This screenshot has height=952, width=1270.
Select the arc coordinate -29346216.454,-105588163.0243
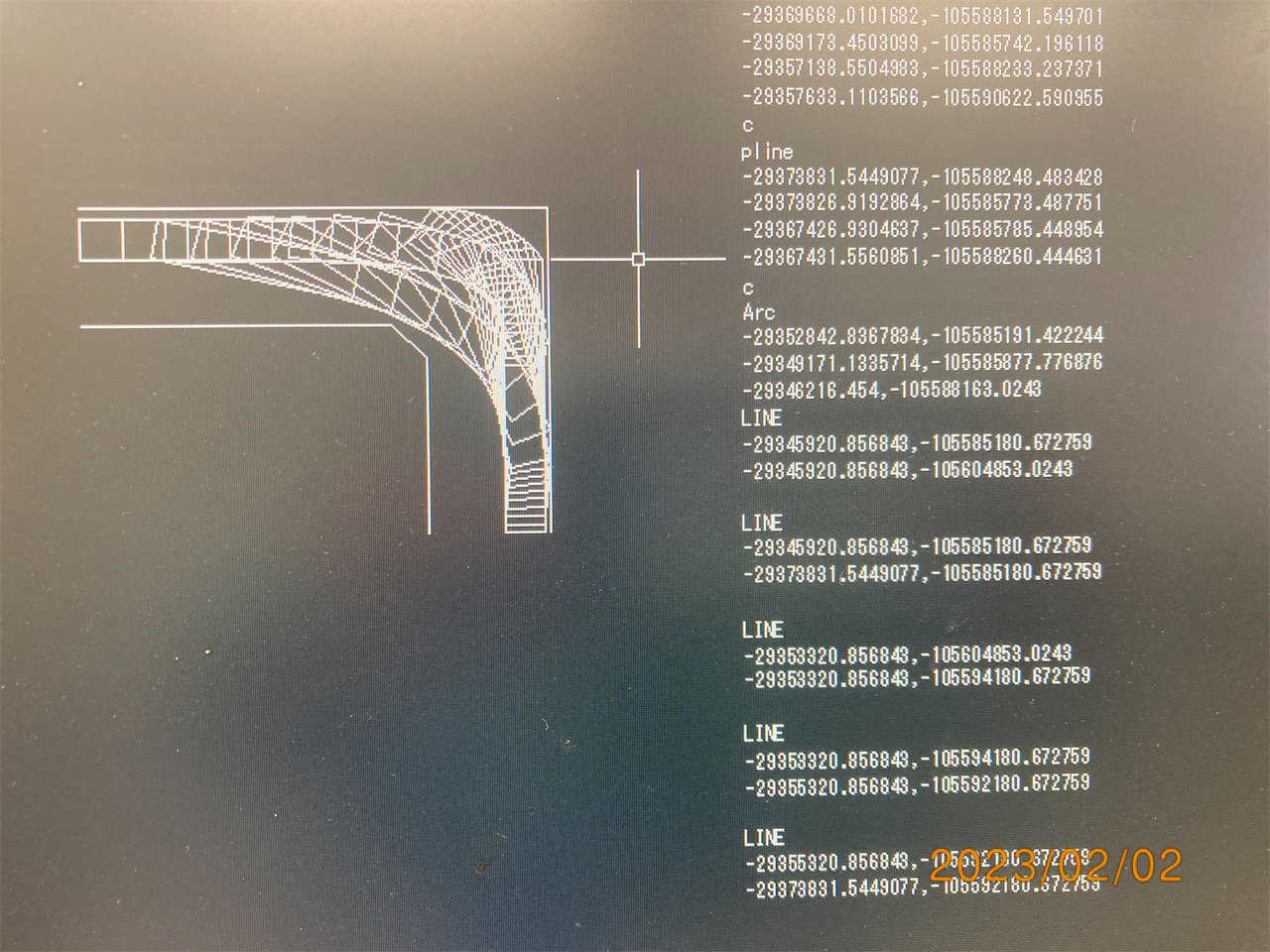pos(891,389)
